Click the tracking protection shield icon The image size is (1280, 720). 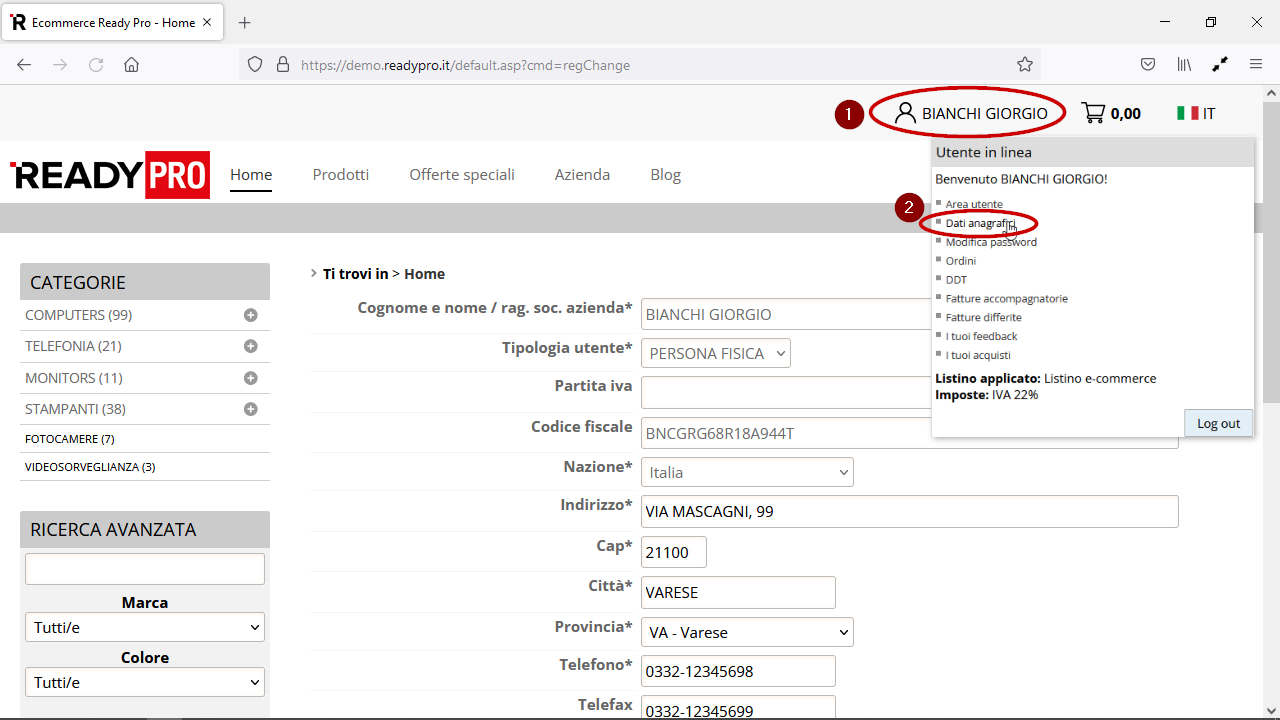(255, 63)
